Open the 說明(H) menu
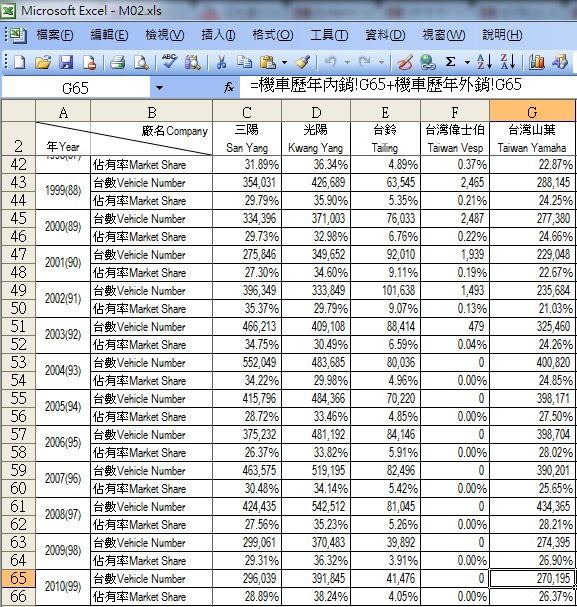The width and height of the screenshot is (577, 607). click(502, 35)
